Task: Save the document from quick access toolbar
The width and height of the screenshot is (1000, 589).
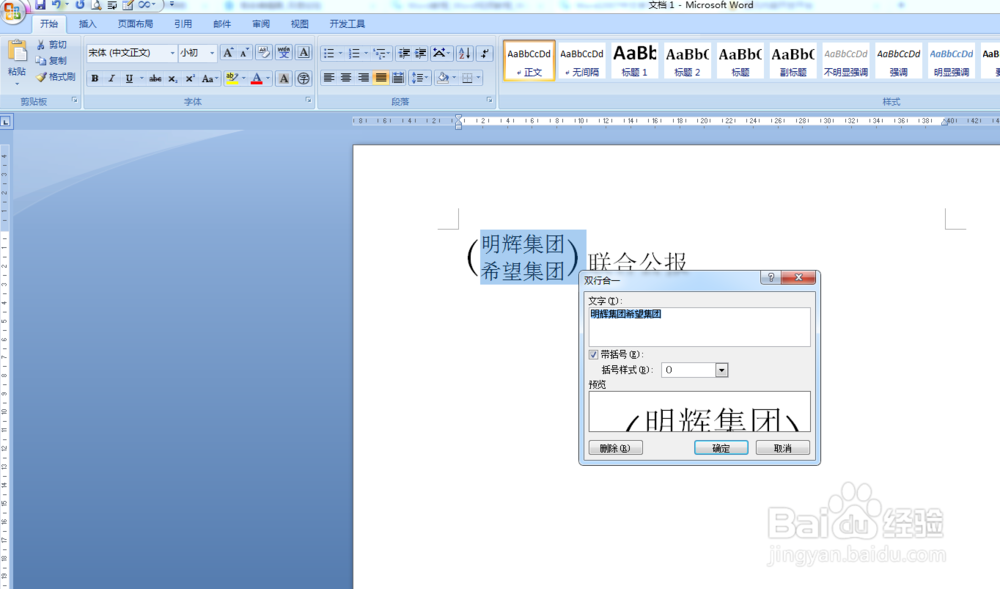Action: click(x=40, y=5)
